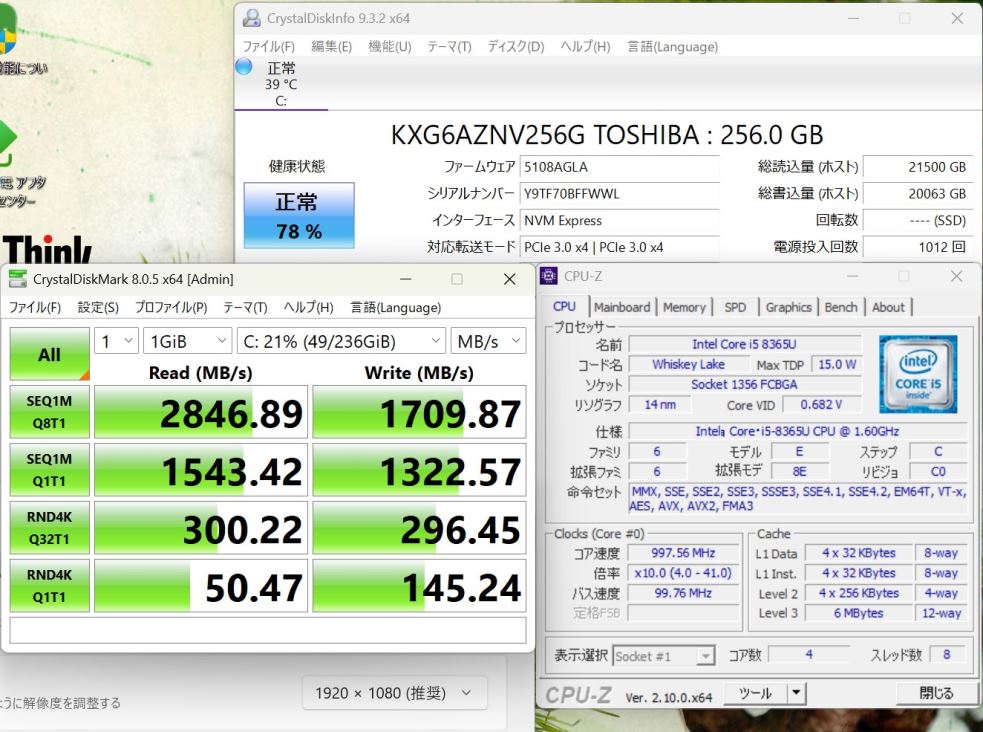Image resolution: width=983 pixels, height=732 pixels.
Task: Click the blue disk status orb for C:
Action: (x=243, y=66)
